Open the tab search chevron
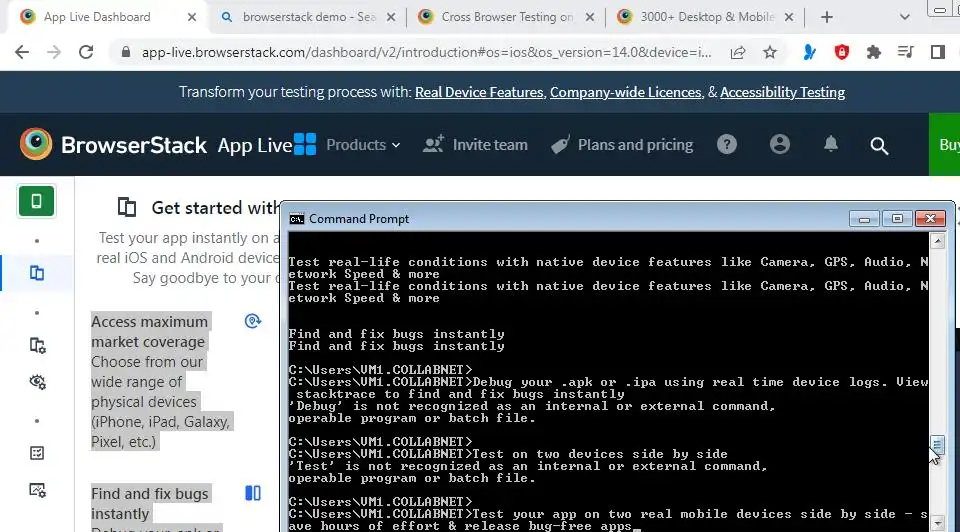The image size is (960, 532). 904,17
